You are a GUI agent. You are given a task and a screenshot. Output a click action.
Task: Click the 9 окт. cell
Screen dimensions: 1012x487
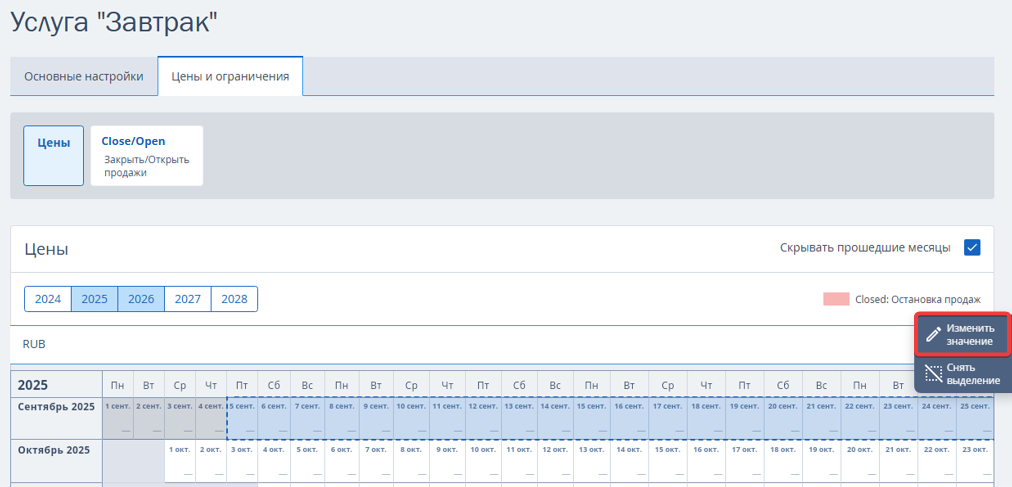[x=447, y=461]
